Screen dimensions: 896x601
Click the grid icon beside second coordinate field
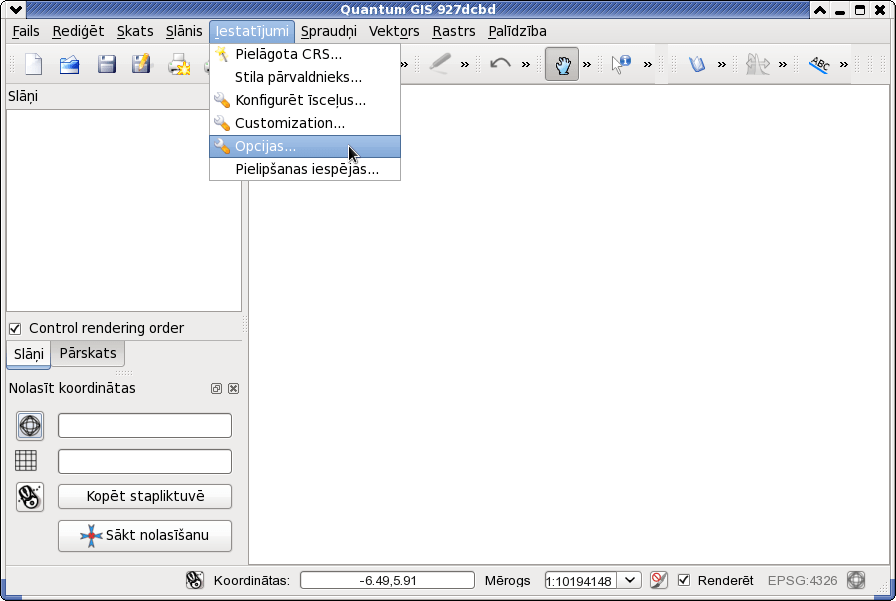pos(26,460)
